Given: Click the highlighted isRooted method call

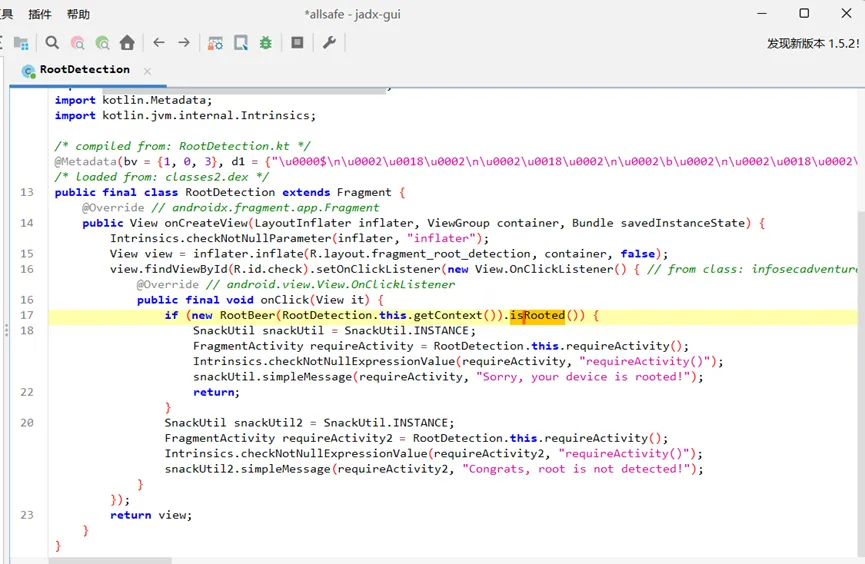Looking at the screenshot, I should coord(537,316).
